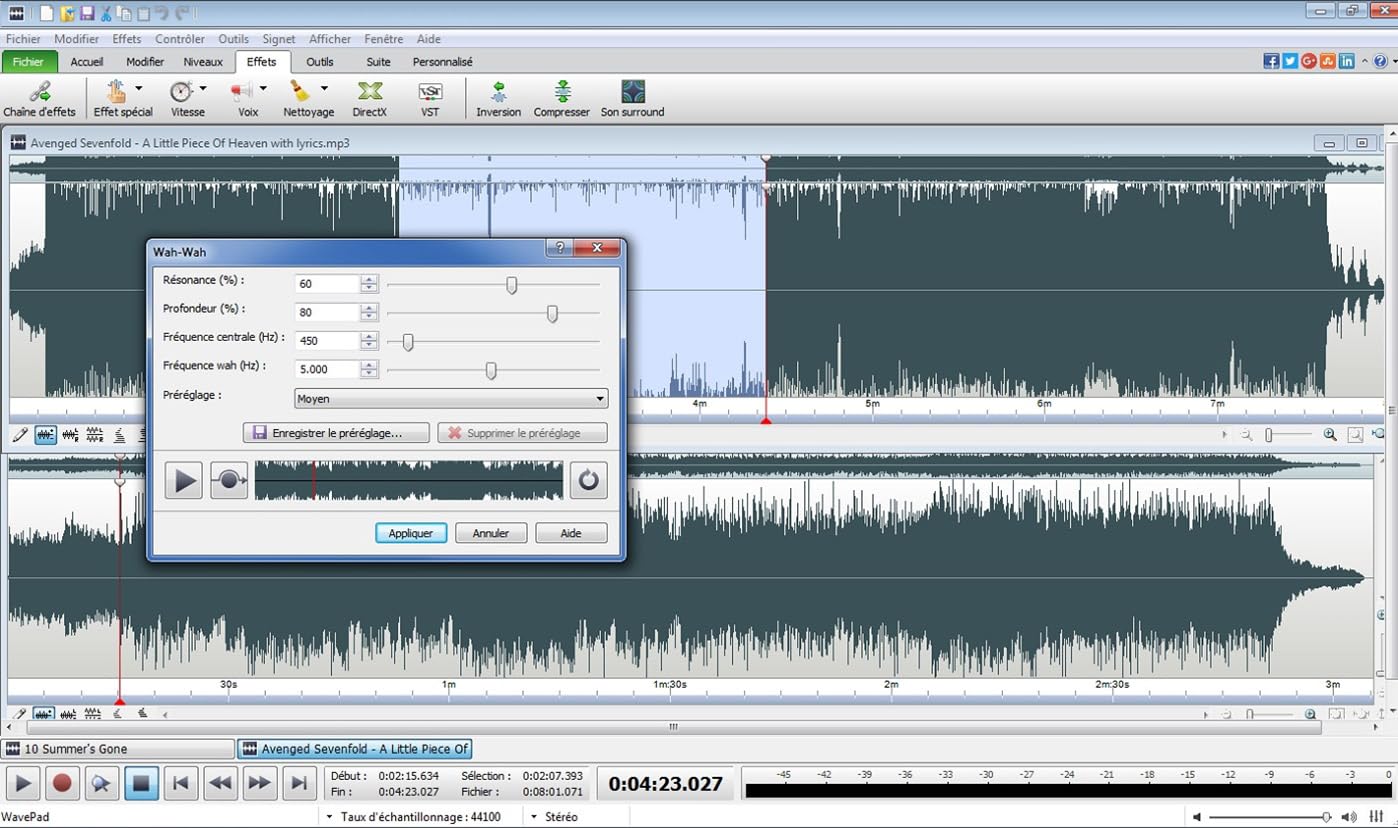Open the Effet spécial dropdown arrow
Image resolution: width=1398 pixels, height=828 pixels.
139,89
